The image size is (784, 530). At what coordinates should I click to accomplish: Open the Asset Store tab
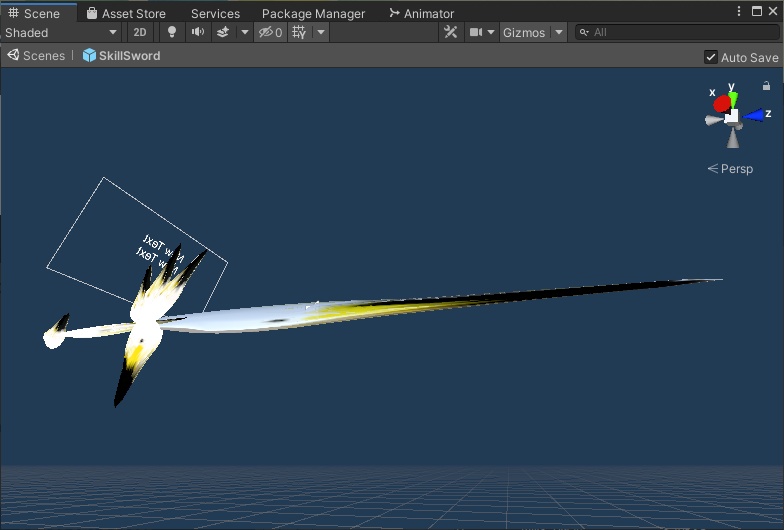pyautogui.click(x=126, y=14)
